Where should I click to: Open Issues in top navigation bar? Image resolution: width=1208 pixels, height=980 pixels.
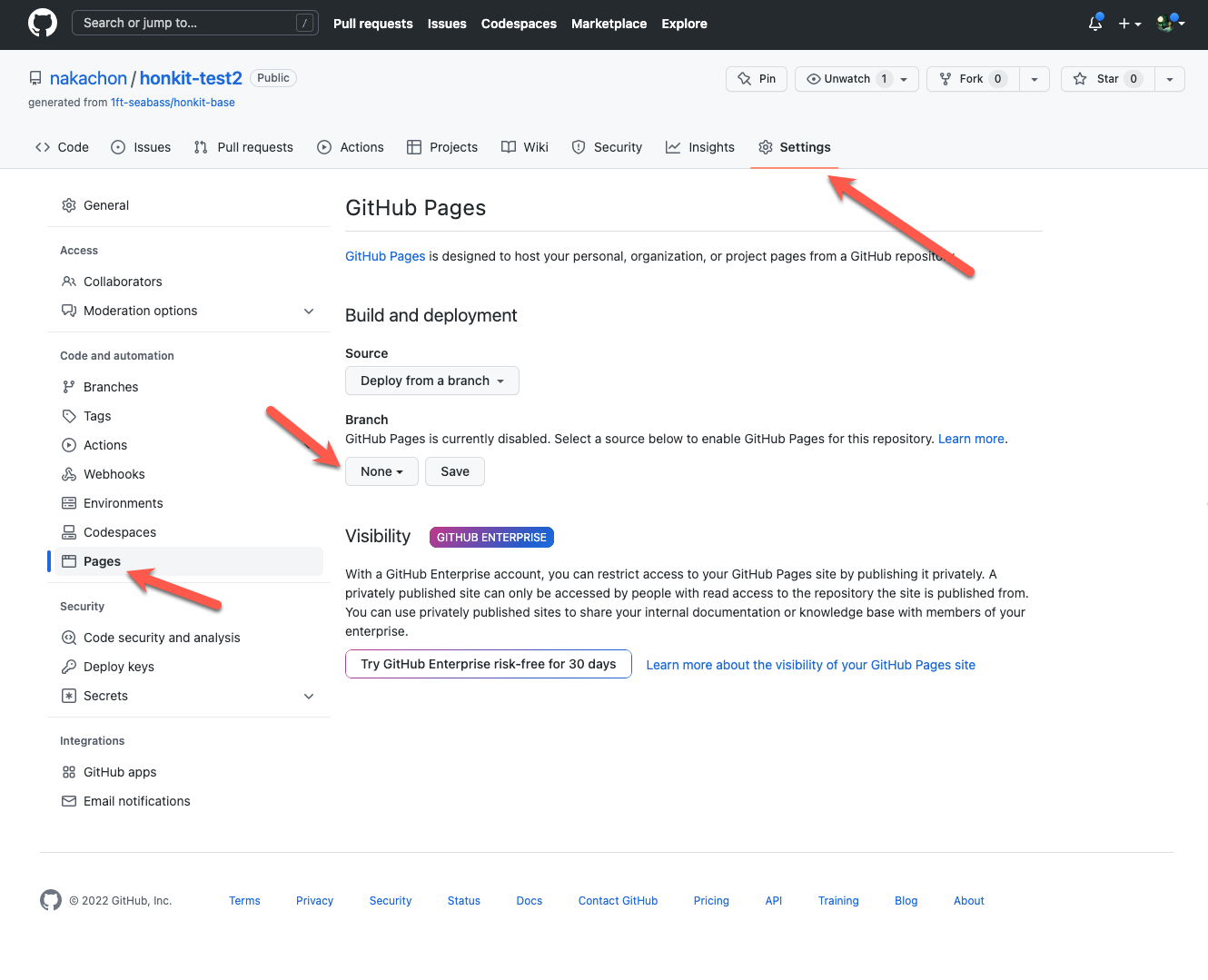[x=447, y=24]
